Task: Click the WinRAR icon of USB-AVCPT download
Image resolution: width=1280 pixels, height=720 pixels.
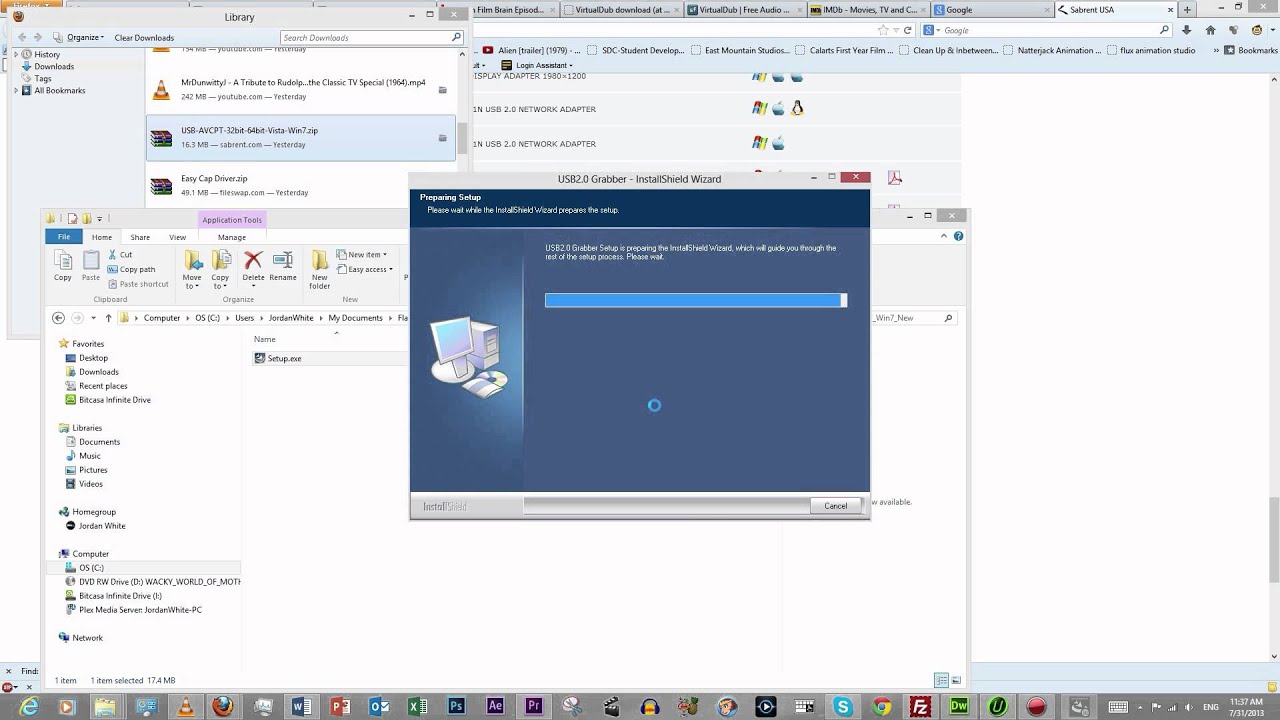Action: [161, 138]
